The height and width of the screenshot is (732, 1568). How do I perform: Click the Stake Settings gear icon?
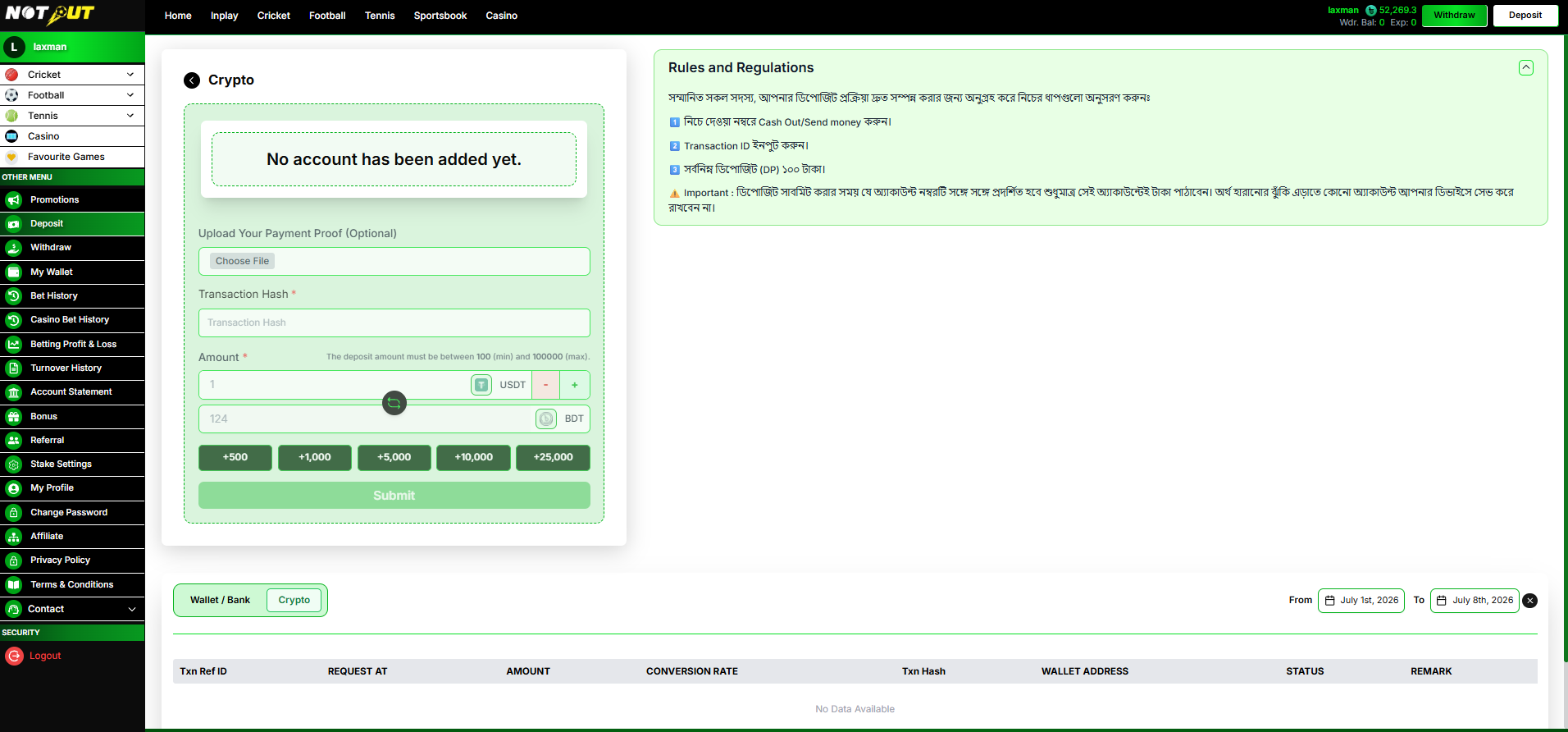tap(14, 464)
